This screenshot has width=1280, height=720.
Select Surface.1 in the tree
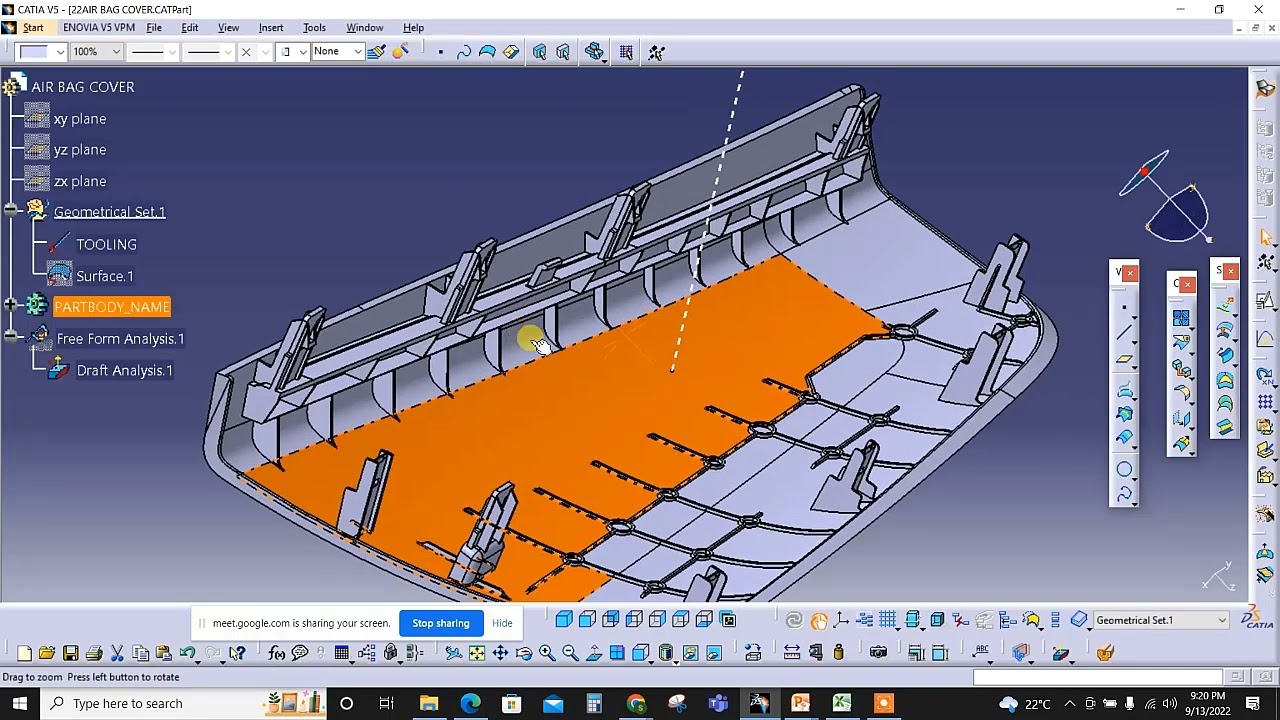pos(104,276)
